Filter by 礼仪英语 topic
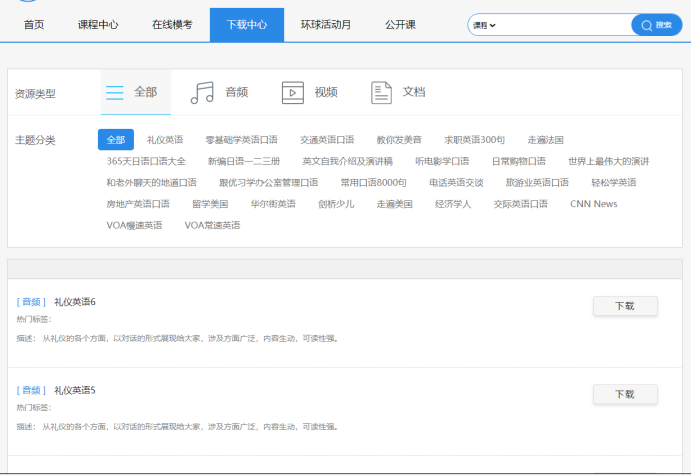692x476 pixels. [x=165, y=140]
